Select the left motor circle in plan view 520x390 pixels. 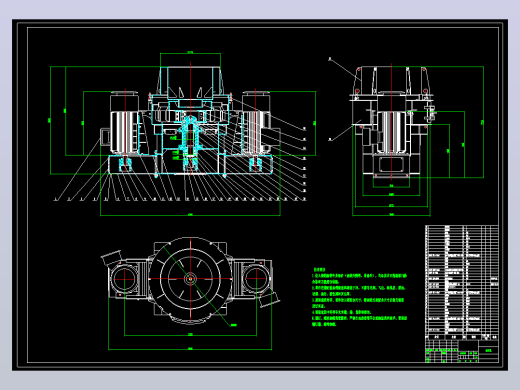click(124, 279)
